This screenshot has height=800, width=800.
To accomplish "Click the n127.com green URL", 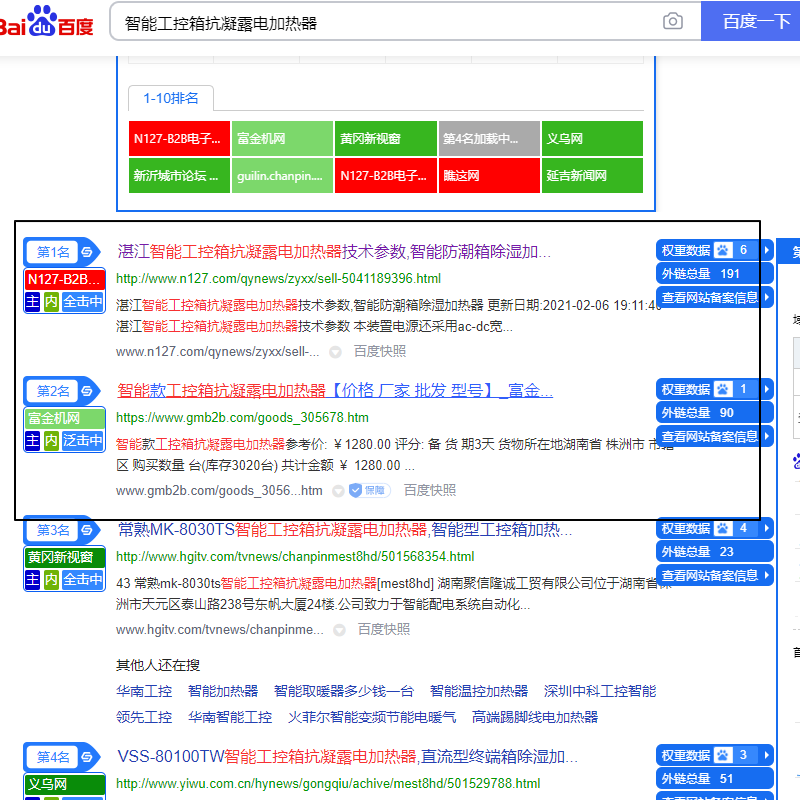I will 279,279.
